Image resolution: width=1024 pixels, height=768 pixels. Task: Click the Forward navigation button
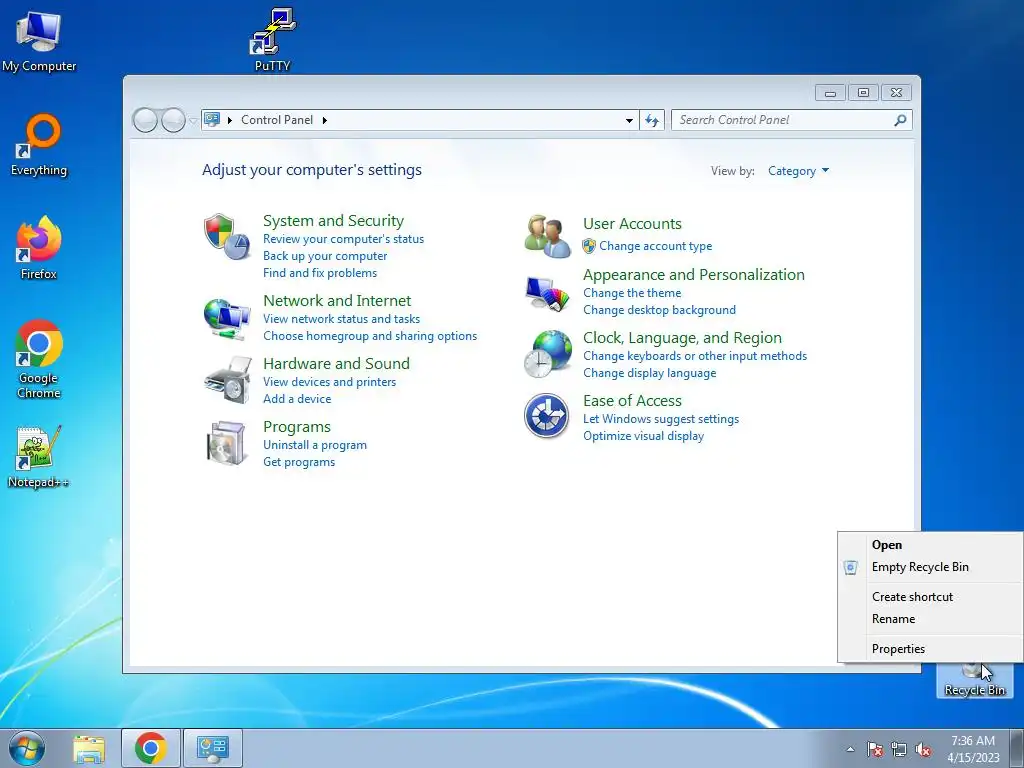coord(174,120)
